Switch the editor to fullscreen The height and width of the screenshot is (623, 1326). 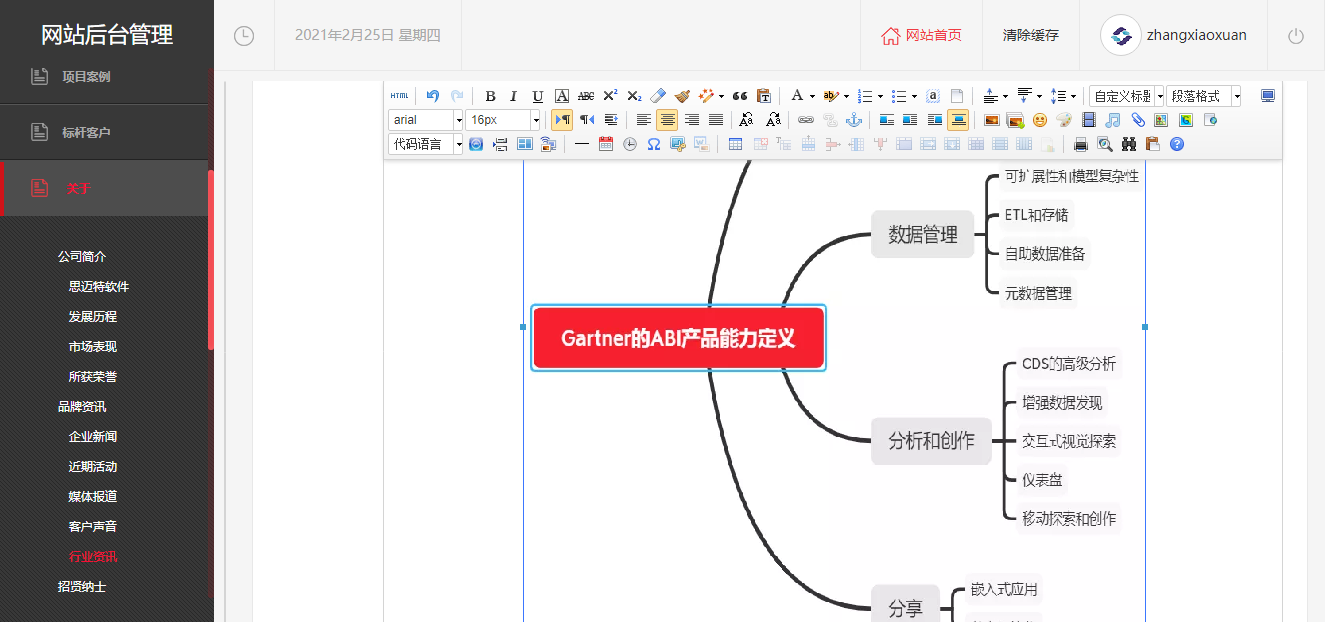coord(1268,96)
